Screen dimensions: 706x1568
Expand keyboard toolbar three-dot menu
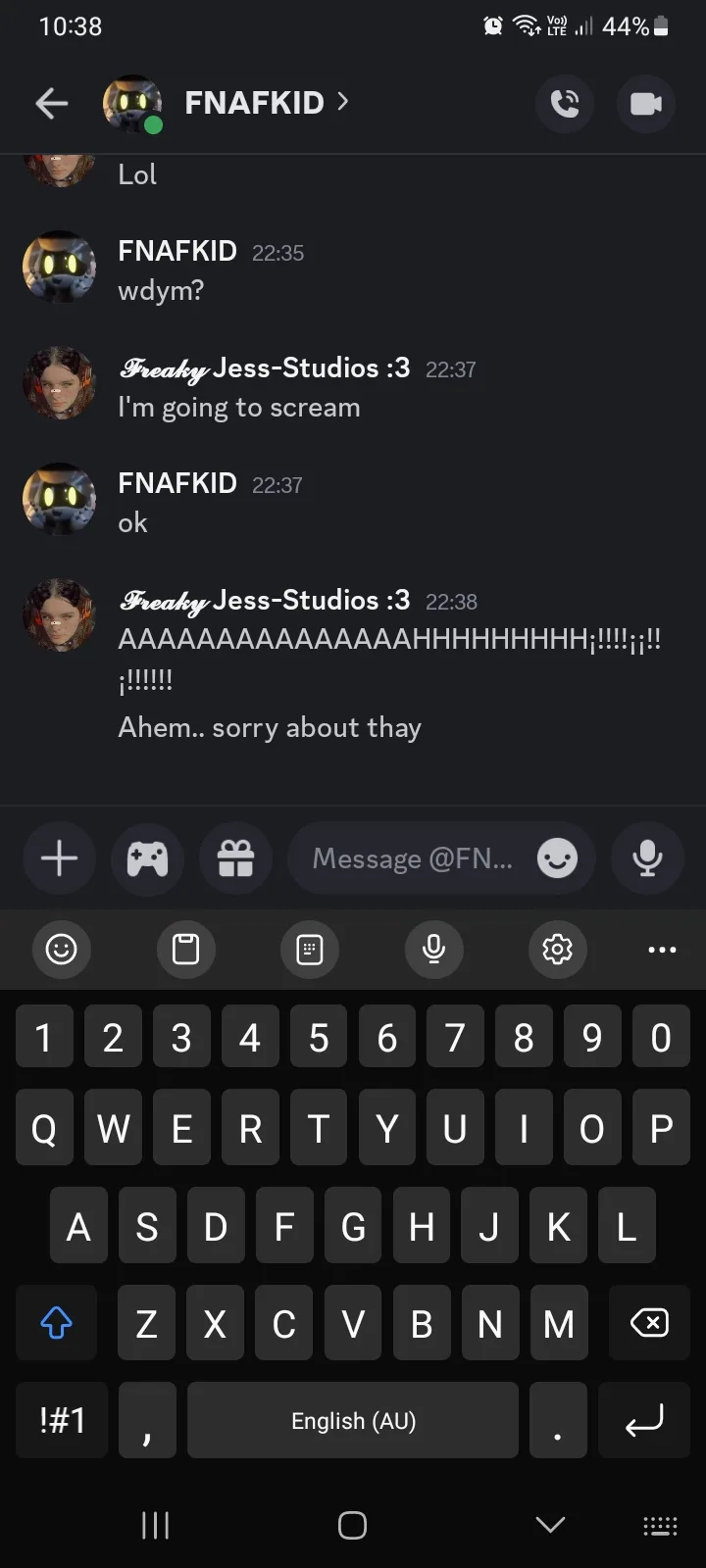tap(662, 949)
